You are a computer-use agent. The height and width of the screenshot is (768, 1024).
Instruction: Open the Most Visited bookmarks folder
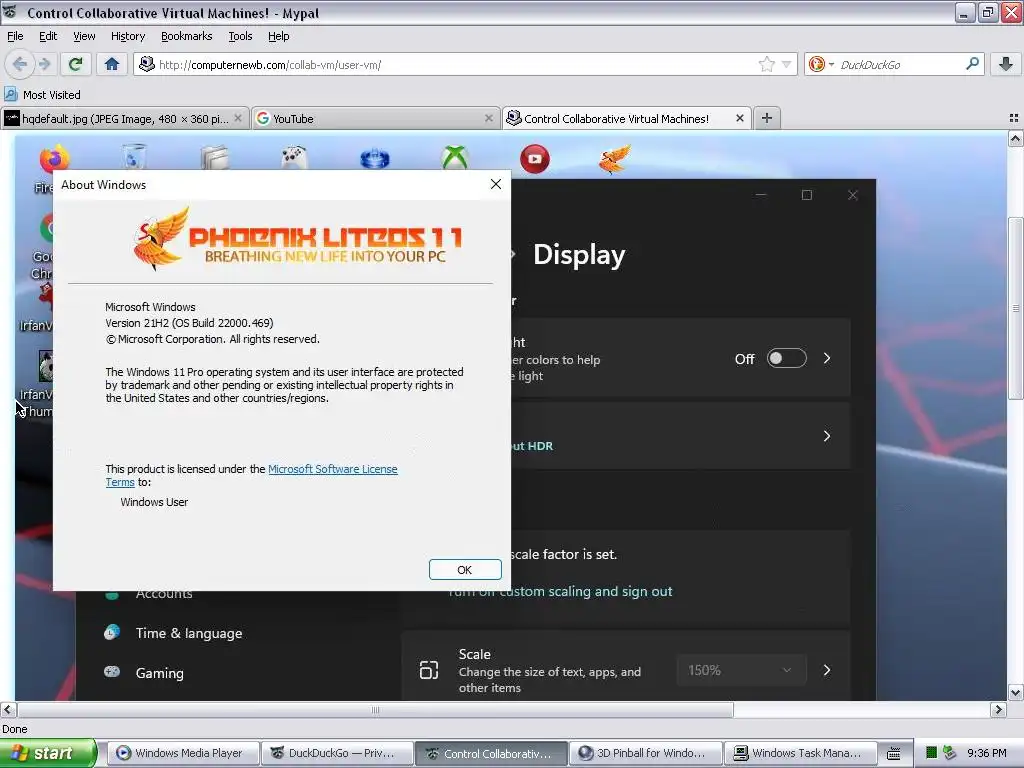click(x=42, y=95)
